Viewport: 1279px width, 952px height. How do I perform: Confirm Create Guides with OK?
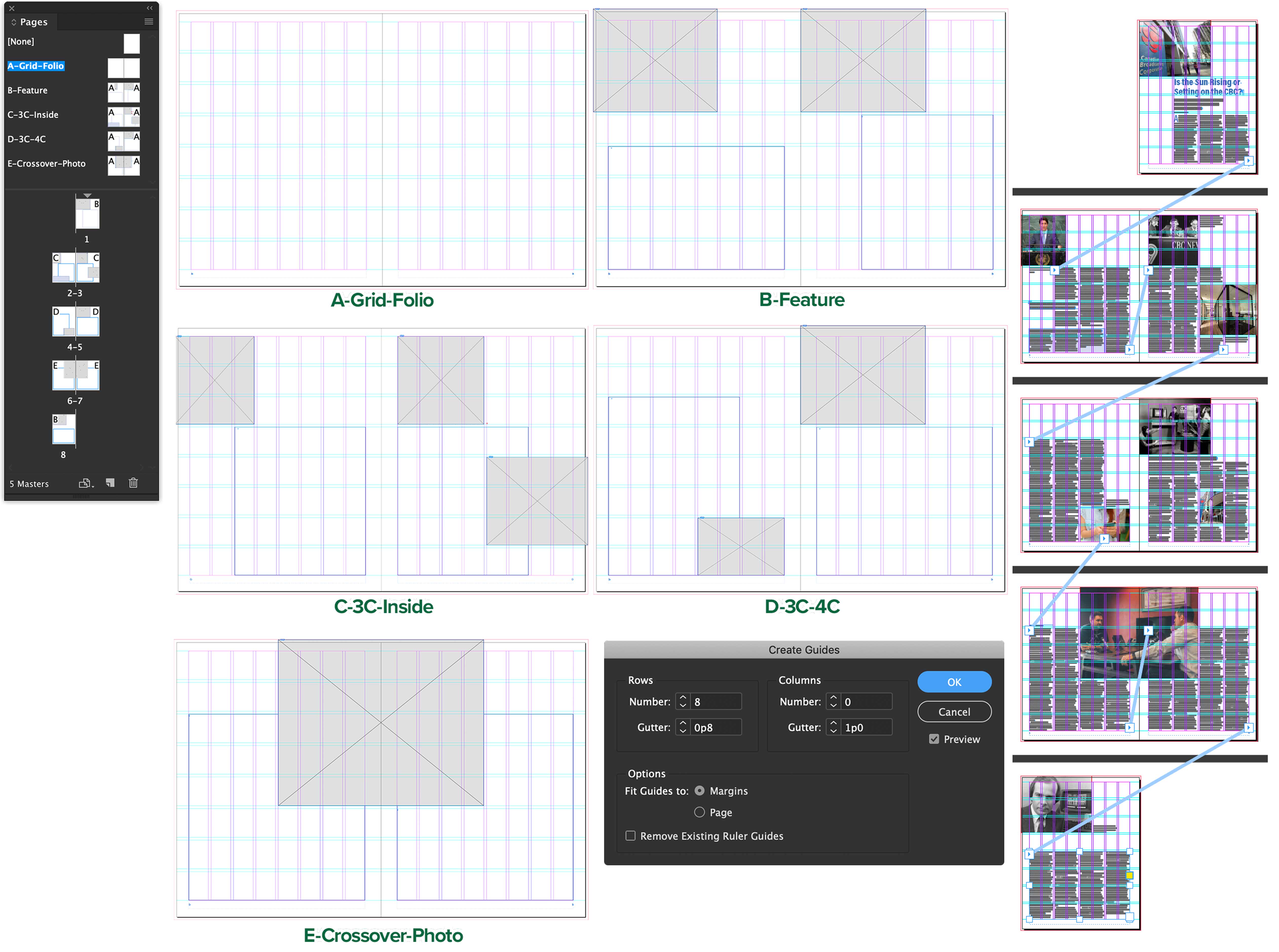click(x=954, y=682)
